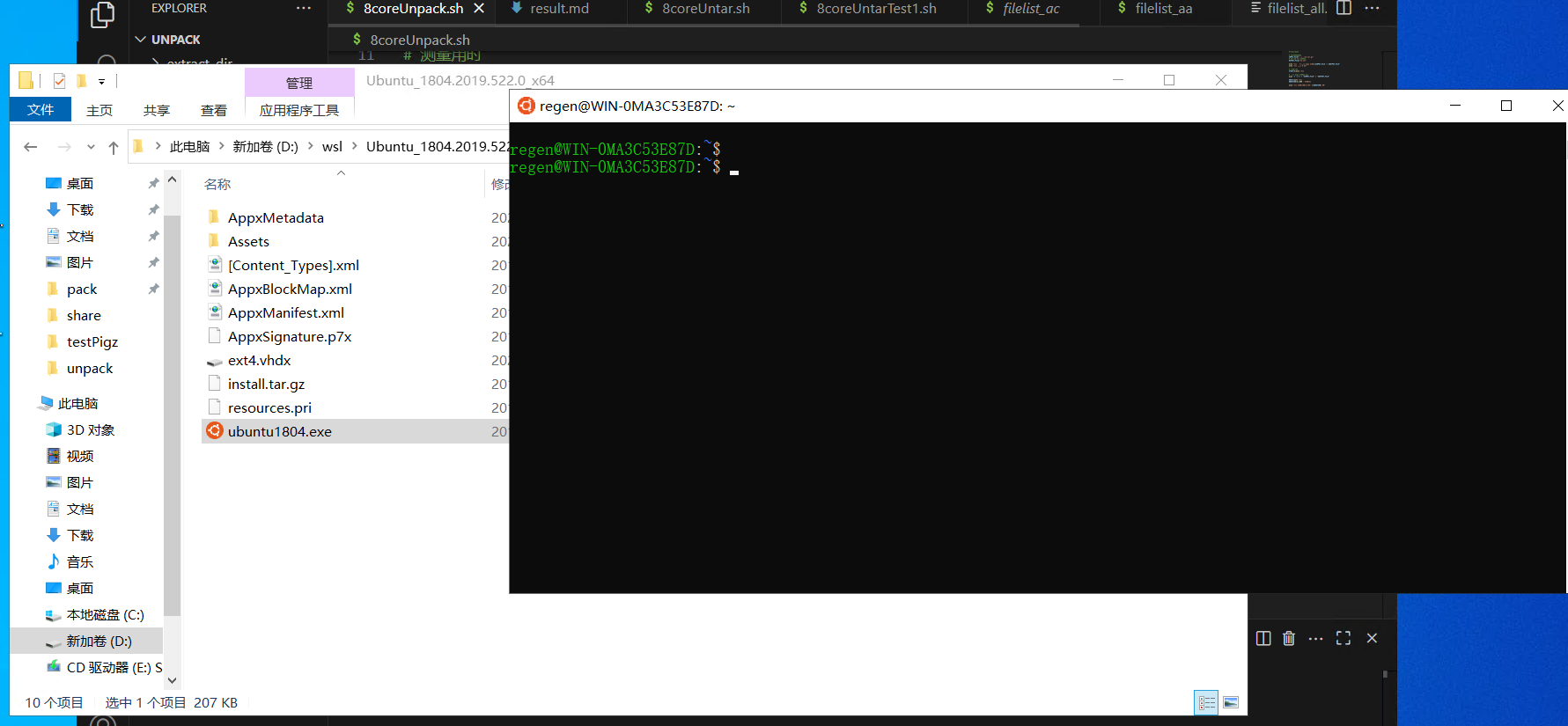Image resolution: width=1568 pixels, height=726 pixels.
Task: Select 视频 in navigation pane
Action: point(80,456)
